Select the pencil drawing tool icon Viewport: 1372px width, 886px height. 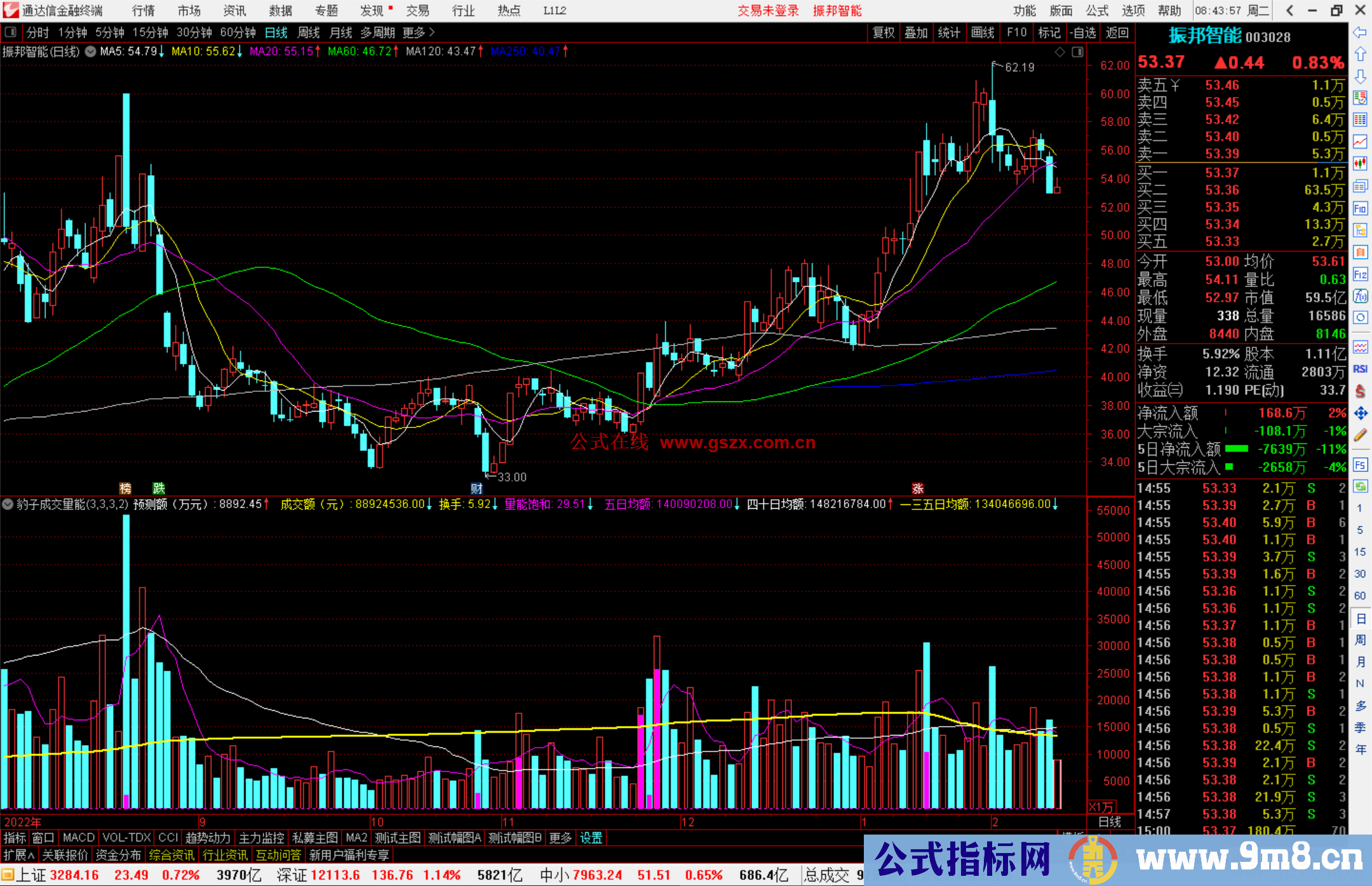pos(1360,436)
